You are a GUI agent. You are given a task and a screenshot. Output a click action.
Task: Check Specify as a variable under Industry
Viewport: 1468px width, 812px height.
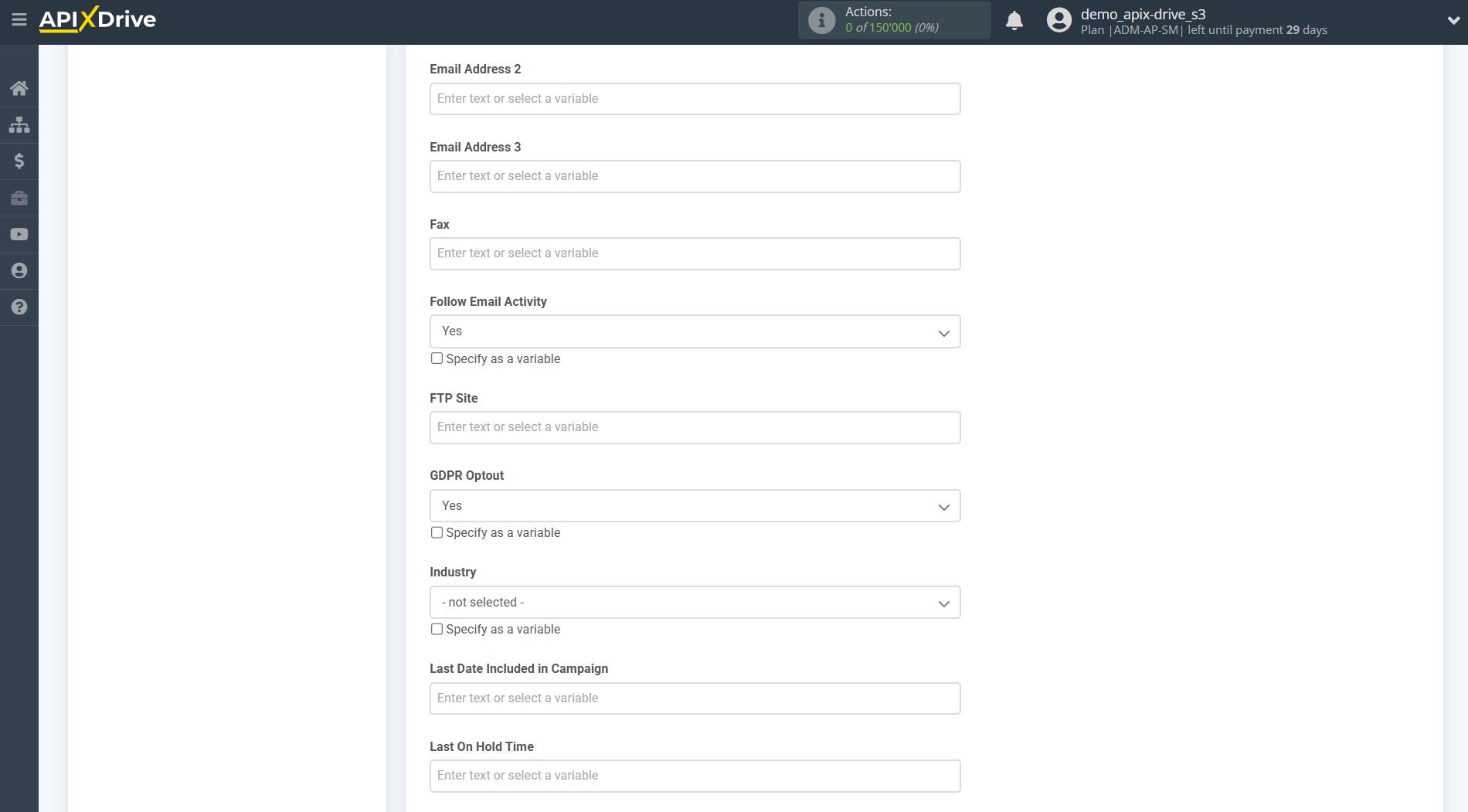[437, 629]
